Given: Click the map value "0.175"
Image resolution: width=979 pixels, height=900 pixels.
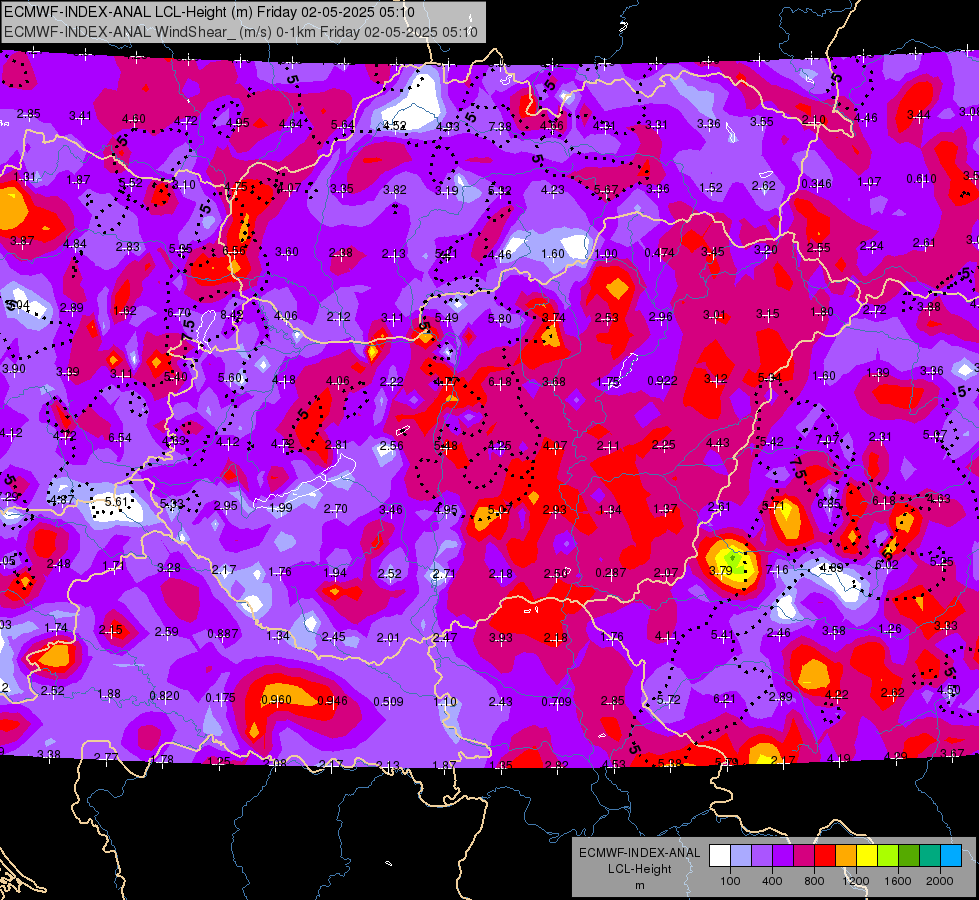Looking at the screenshot, I should [x=220, y=698].
